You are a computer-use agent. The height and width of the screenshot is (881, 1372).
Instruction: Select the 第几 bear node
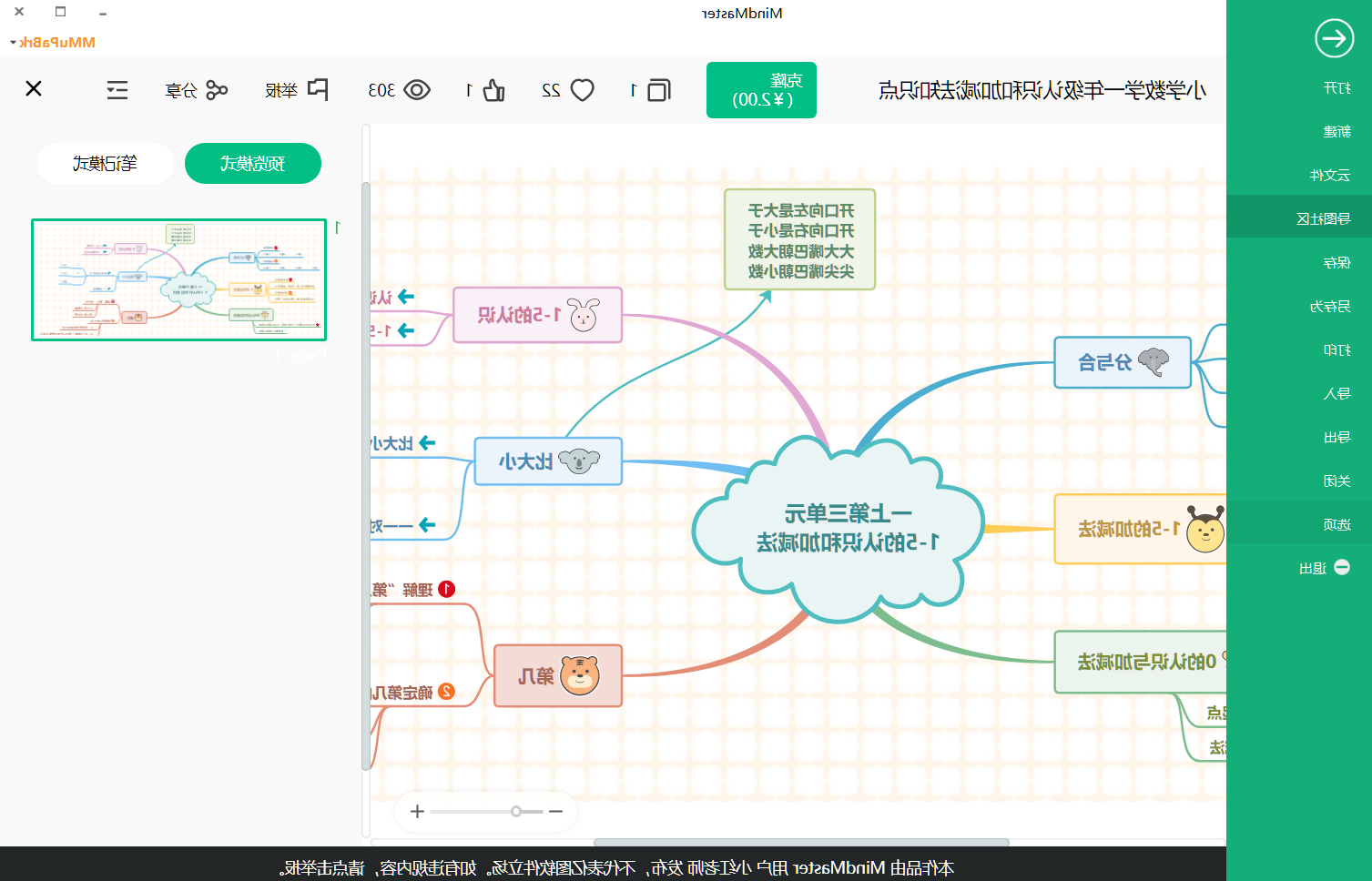click(x=558, y=675)
